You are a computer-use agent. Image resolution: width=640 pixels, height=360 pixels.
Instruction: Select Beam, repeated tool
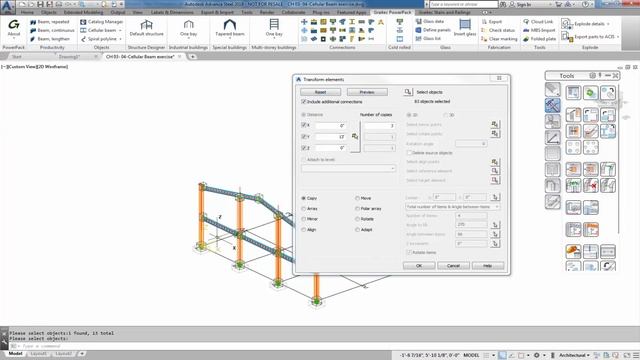(49, 22)
